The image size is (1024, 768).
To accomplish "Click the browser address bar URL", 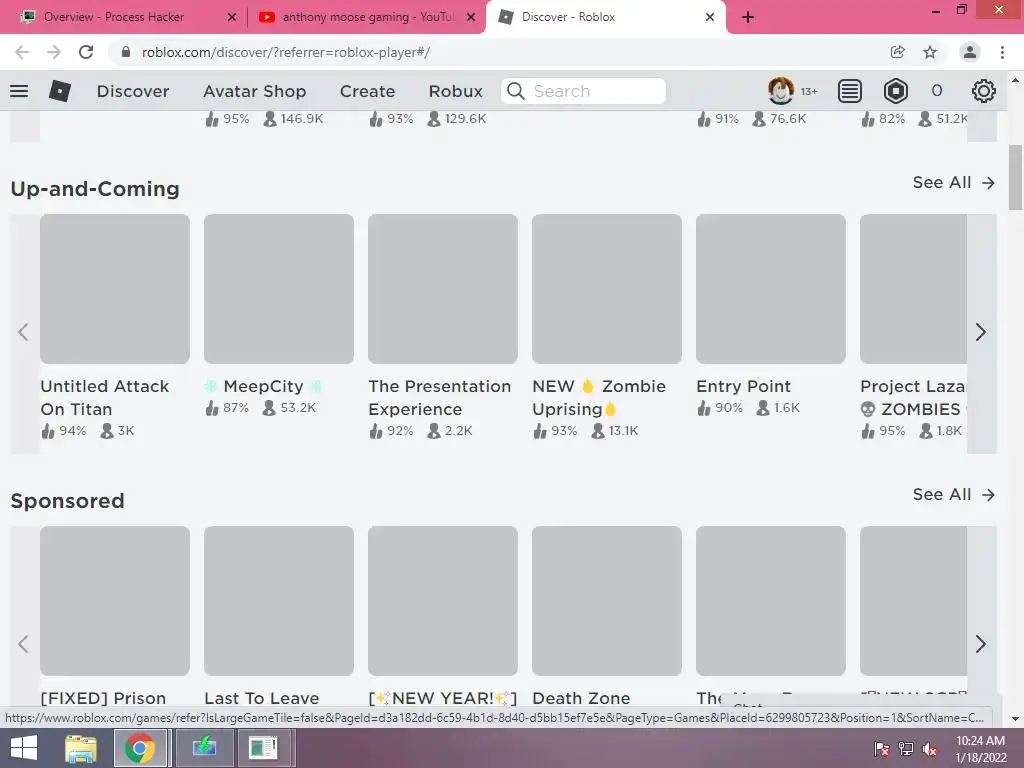I will 286,52.
